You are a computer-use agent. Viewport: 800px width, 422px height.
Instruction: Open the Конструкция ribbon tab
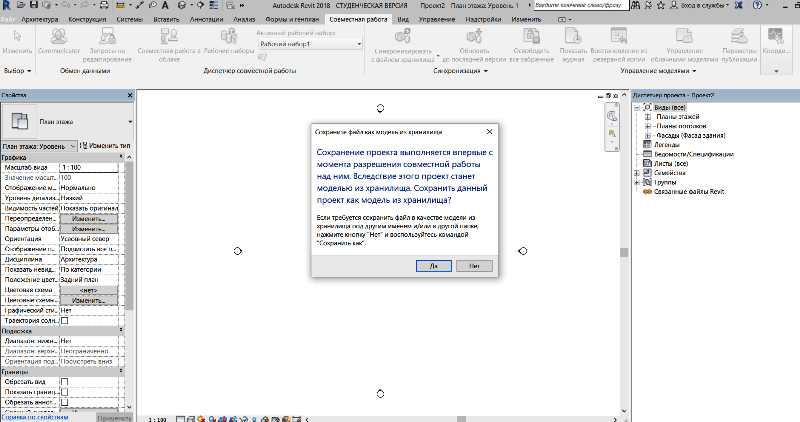click(87, 19)
